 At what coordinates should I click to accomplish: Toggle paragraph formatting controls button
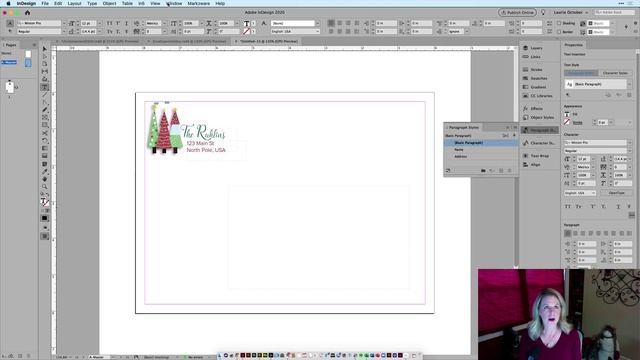(x=10, y=31)
